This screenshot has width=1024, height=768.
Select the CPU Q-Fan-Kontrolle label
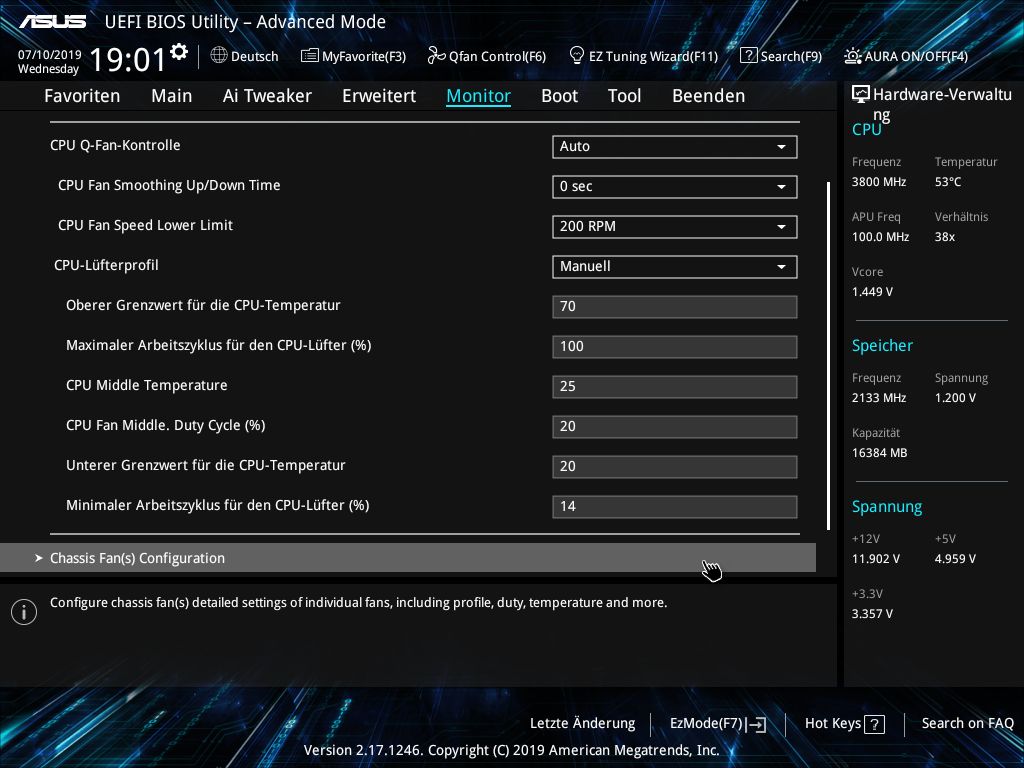pyautogui.click(x=115, y=145)
